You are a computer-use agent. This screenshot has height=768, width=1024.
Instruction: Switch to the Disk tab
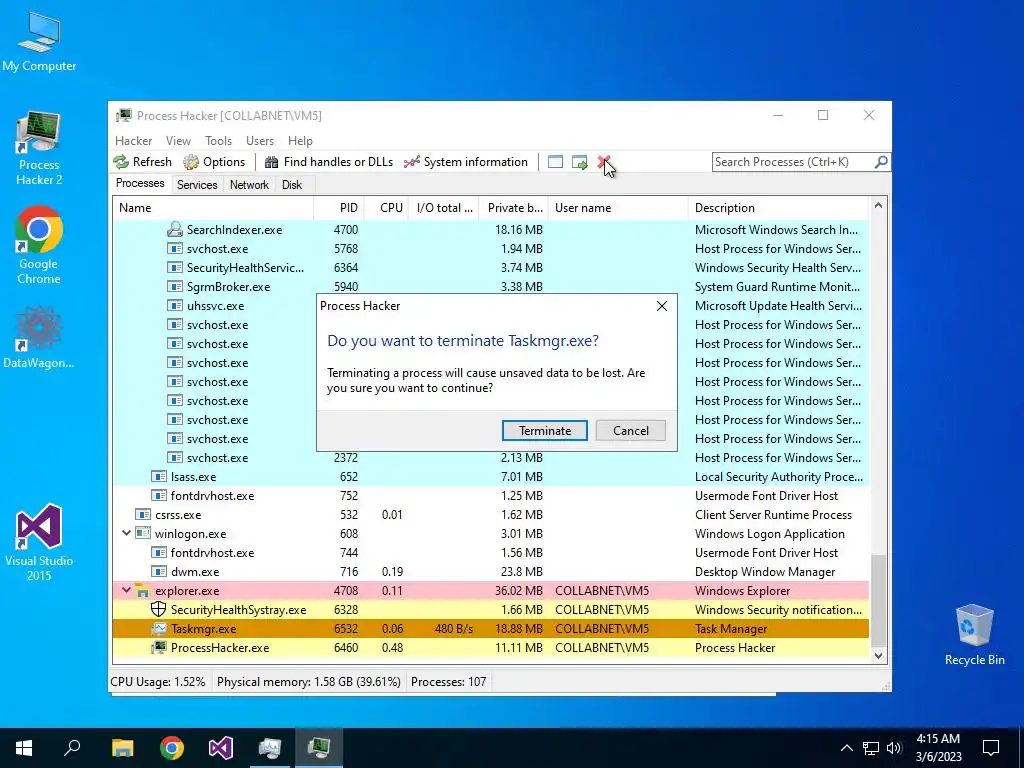click(x=292, y=185)
